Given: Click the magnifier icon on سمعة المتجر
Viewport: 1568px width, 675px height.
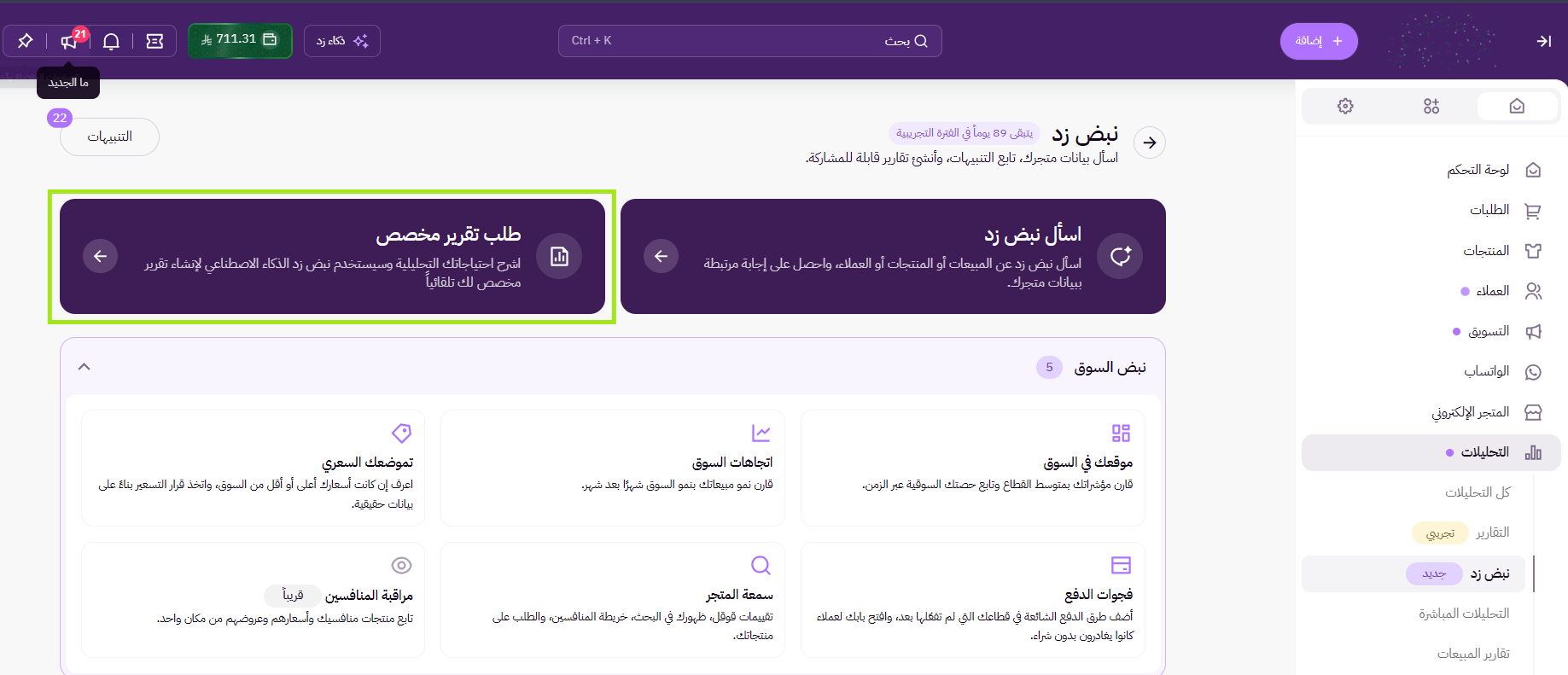Looking at the screenshot, I should pos(761,565).
